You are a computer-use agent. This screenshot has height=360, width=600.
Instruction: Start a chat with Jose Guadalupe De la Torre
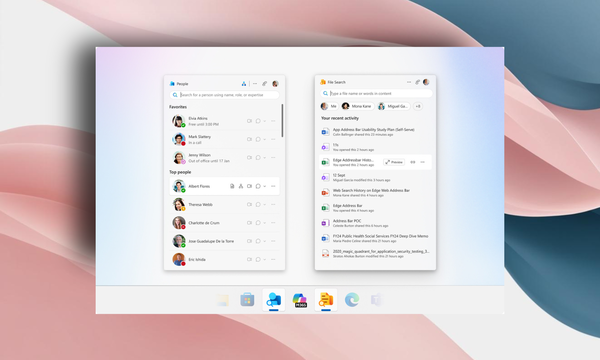[258, 241]
